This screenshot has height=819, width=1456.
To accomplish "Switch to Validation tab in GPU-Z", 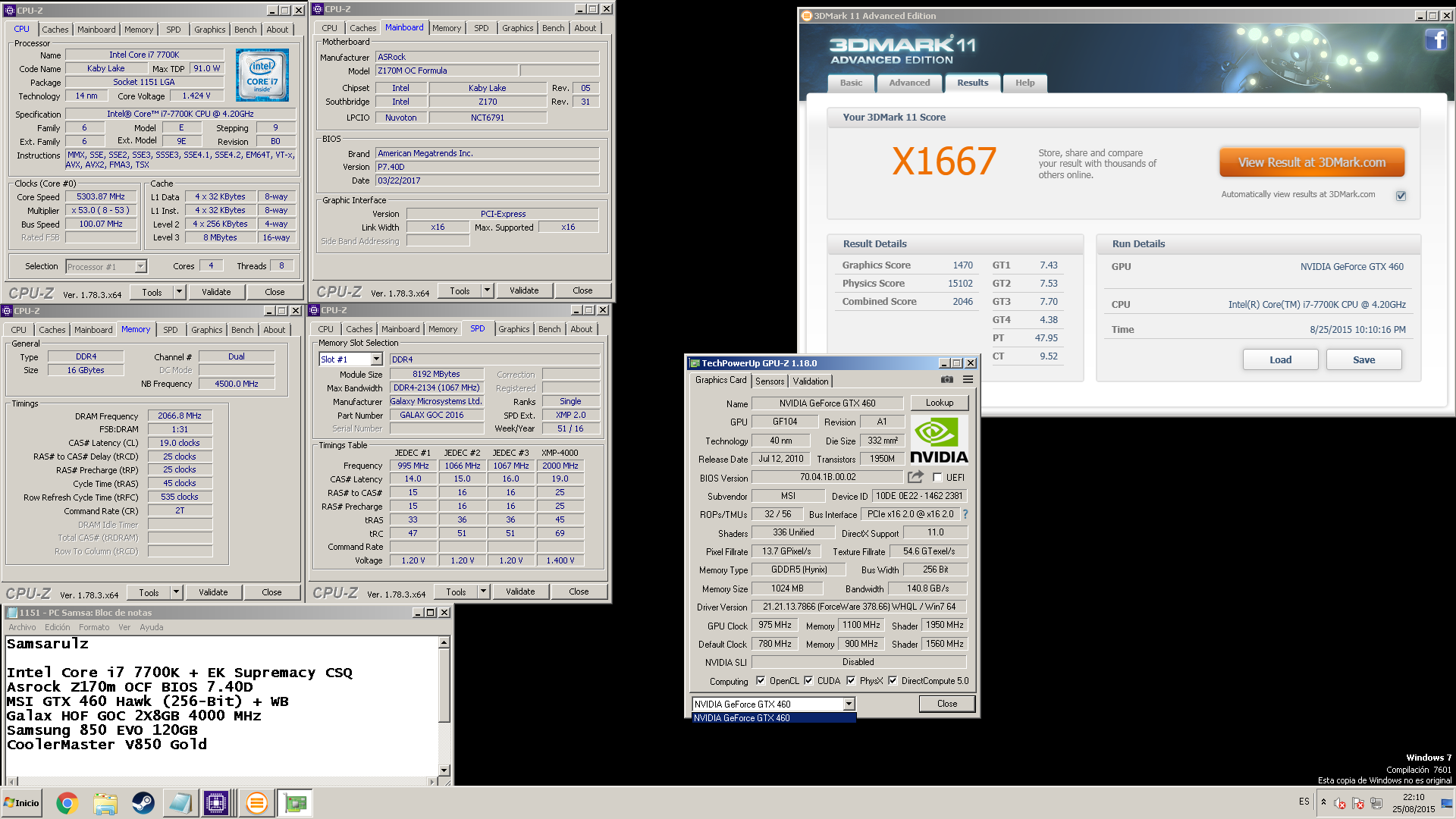I will [x=811, y=381].
